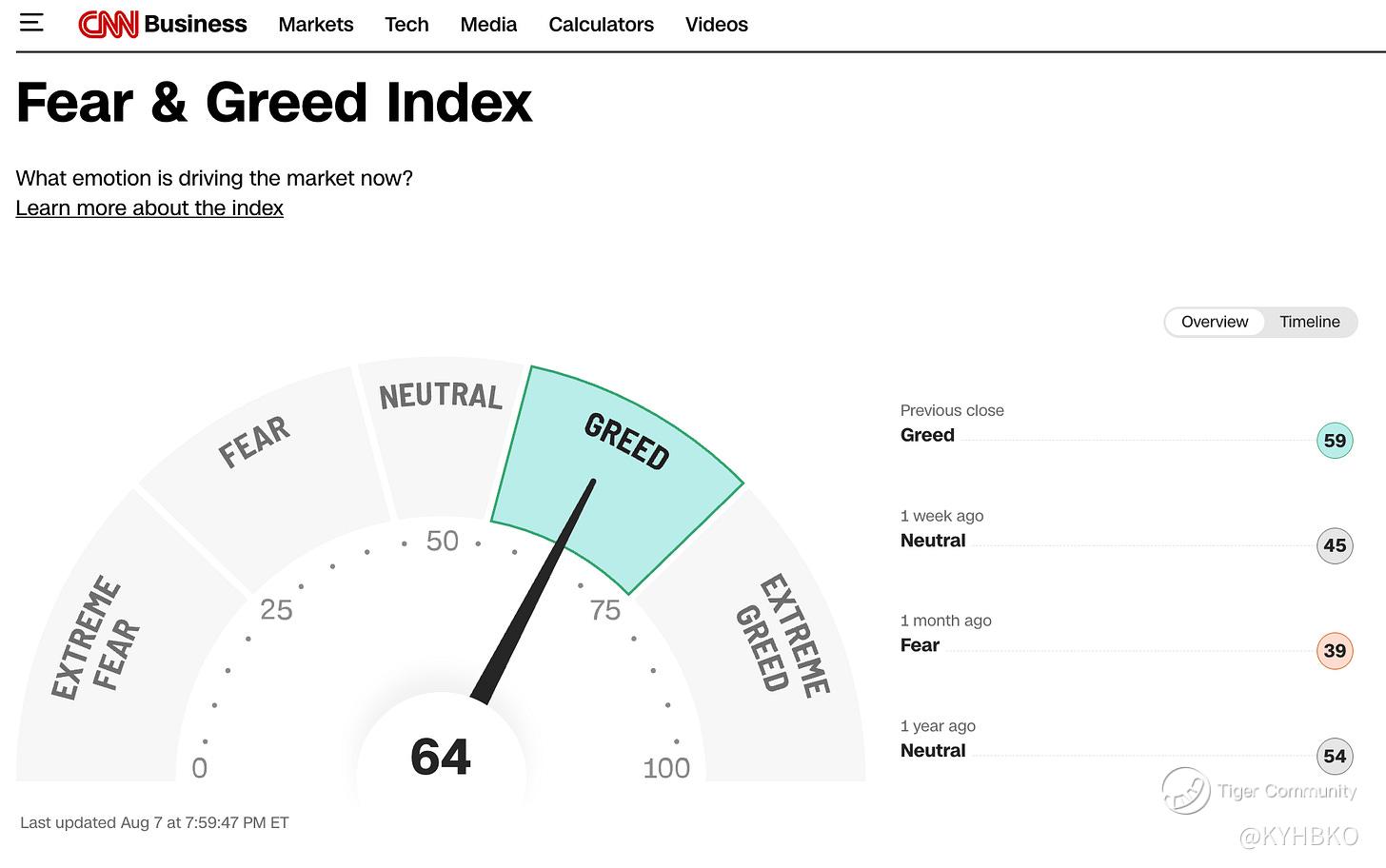The height and width of the screenshot is (868, 1386).
Task: Click the Tiger Community watermark logo
Action: tap(1186, 791)
